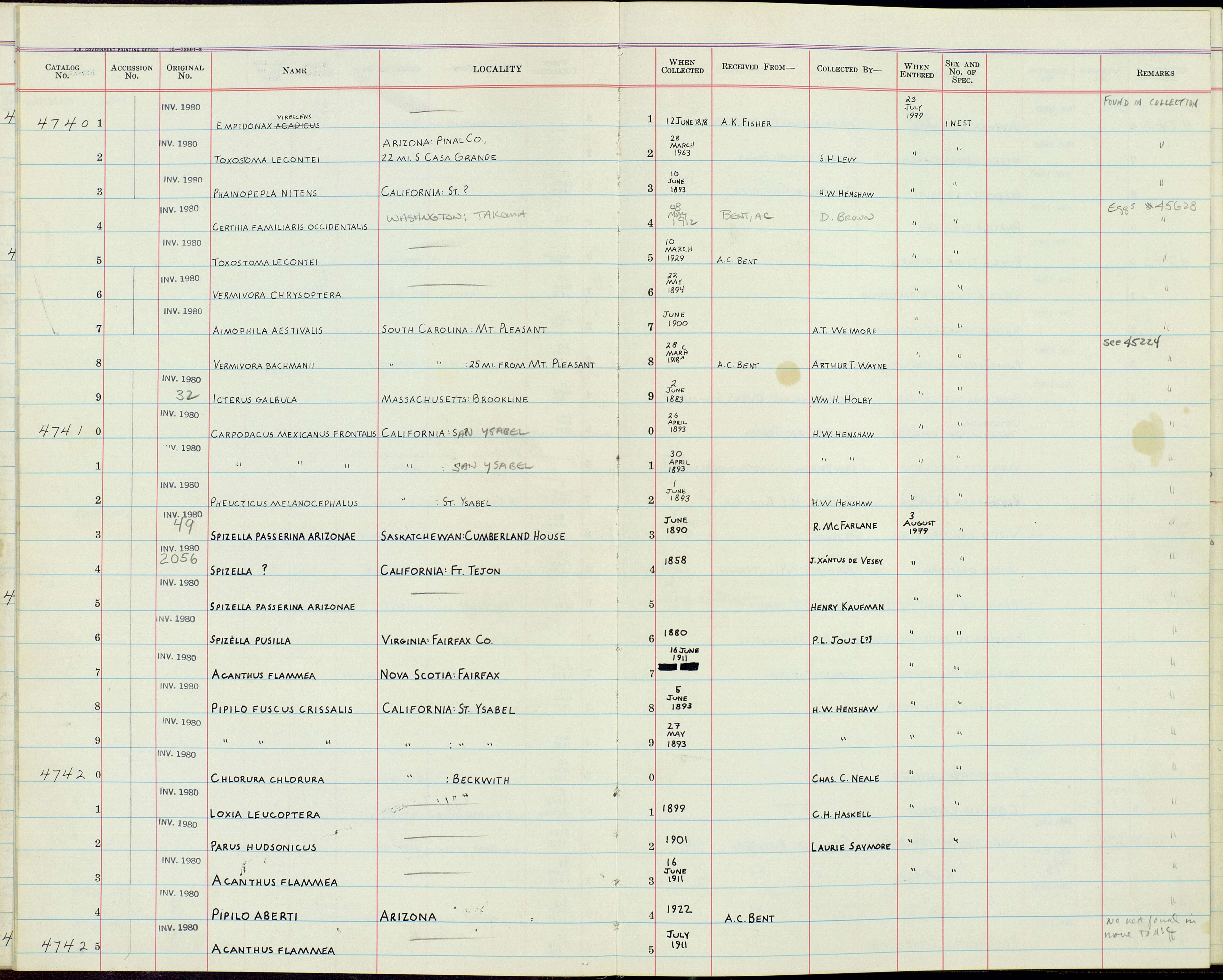The width and height of the screenshot is (1223, 980).
Task: Select collector 'Arthur T. Wayne'
Action: coord(849,365)
